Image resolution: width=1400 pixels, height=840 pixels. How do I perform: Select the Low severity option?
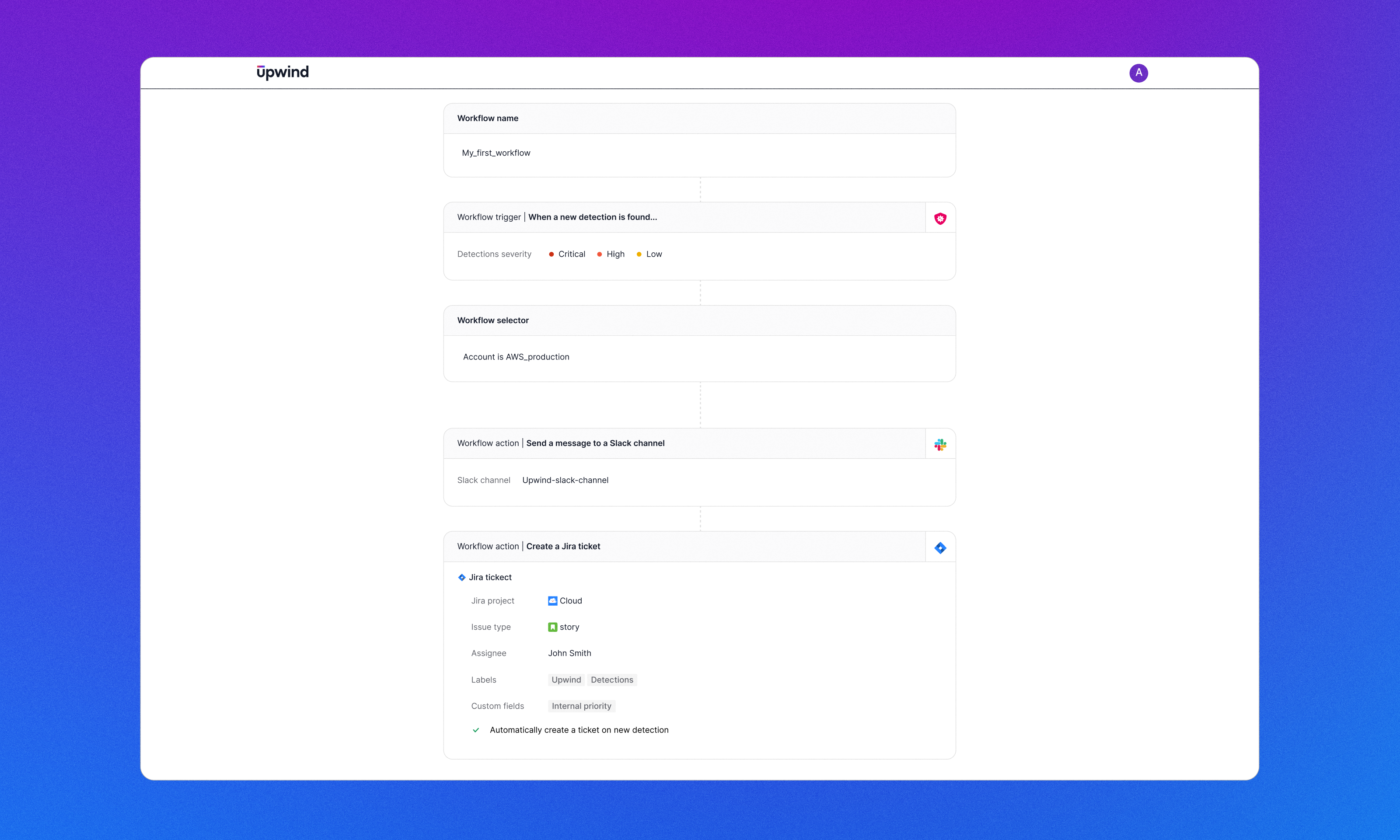click(x=653, y=254)
